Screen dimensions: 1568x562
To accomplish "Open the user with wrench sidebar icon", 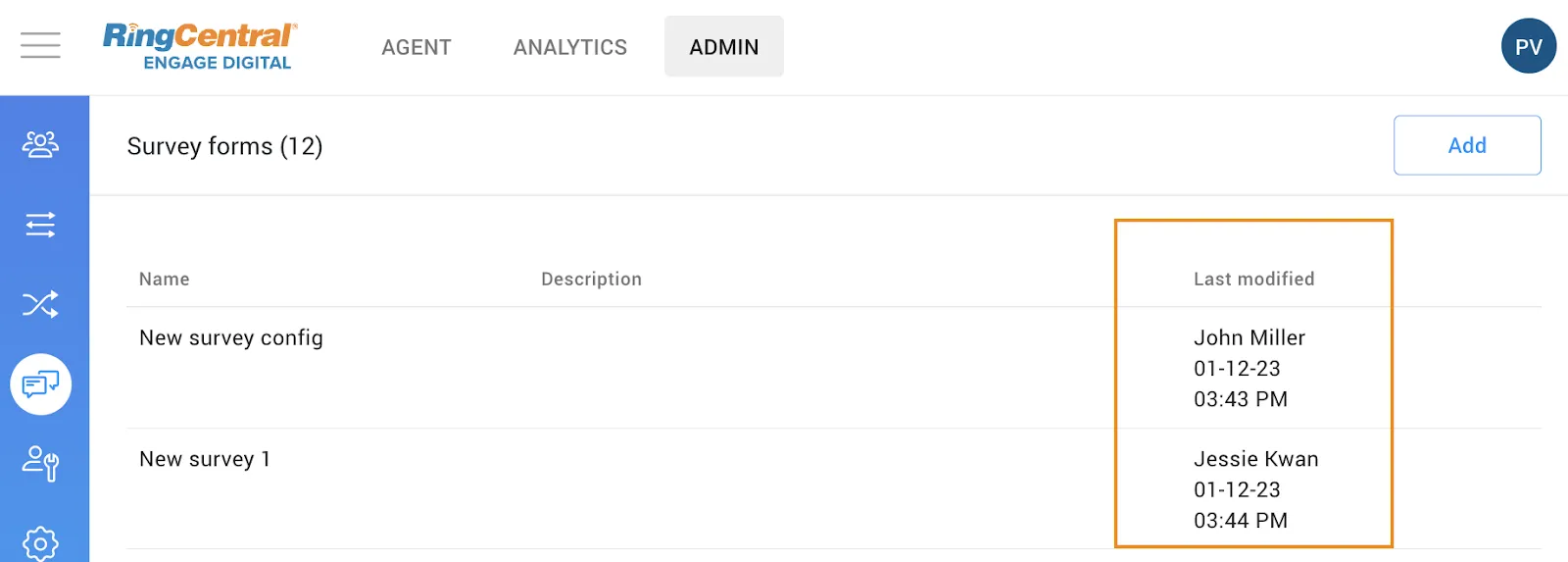I will coord(40,463).
